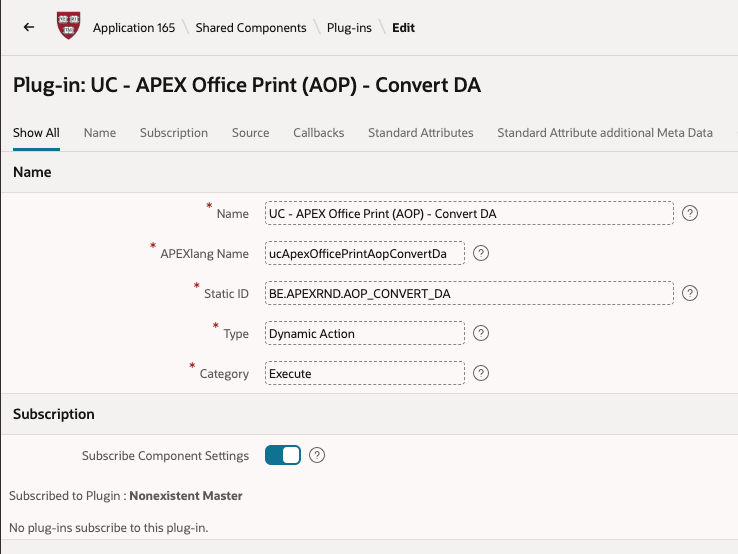
Task: Open help for Subscribe Component Settings
Action: pyautogui.click(x=317, y=455)
